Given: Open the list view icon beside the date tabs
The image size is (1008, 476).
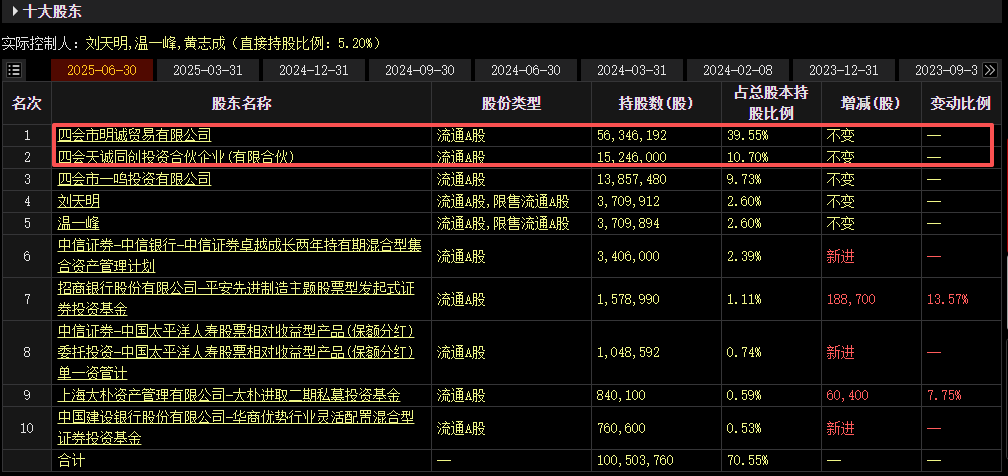Looking at the screenshot, I should pos(14,69).
